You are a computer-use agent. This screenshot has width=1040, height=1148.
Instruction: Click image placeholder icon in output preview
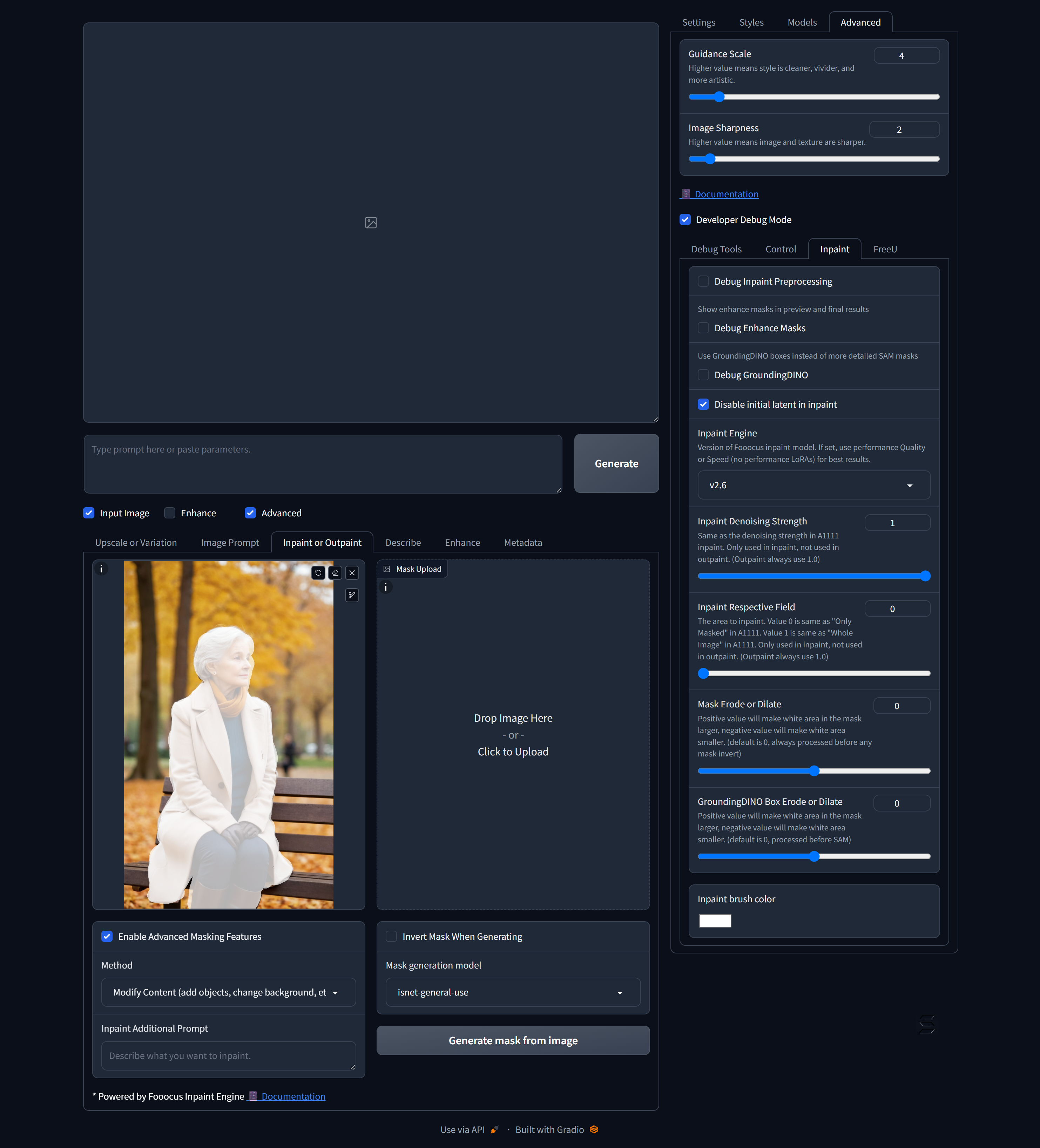(x=371, y=223)
